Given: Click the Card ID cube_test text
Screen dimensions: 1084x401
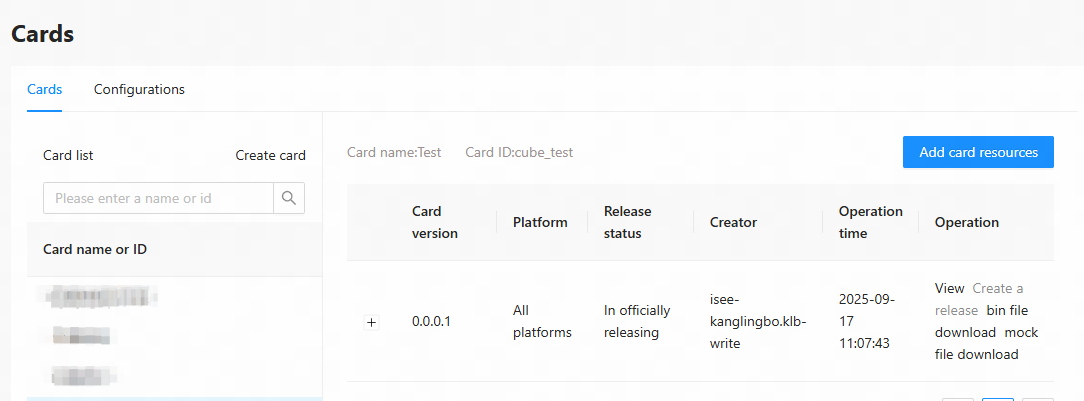Looking at the screenshot, I should (519, 152).
